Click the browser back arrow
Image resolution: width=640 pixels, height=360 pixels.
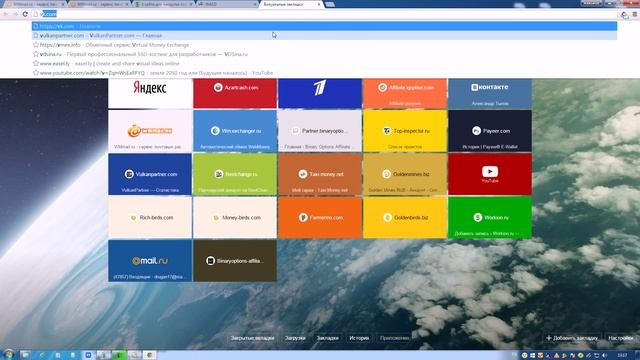(6, 14)
